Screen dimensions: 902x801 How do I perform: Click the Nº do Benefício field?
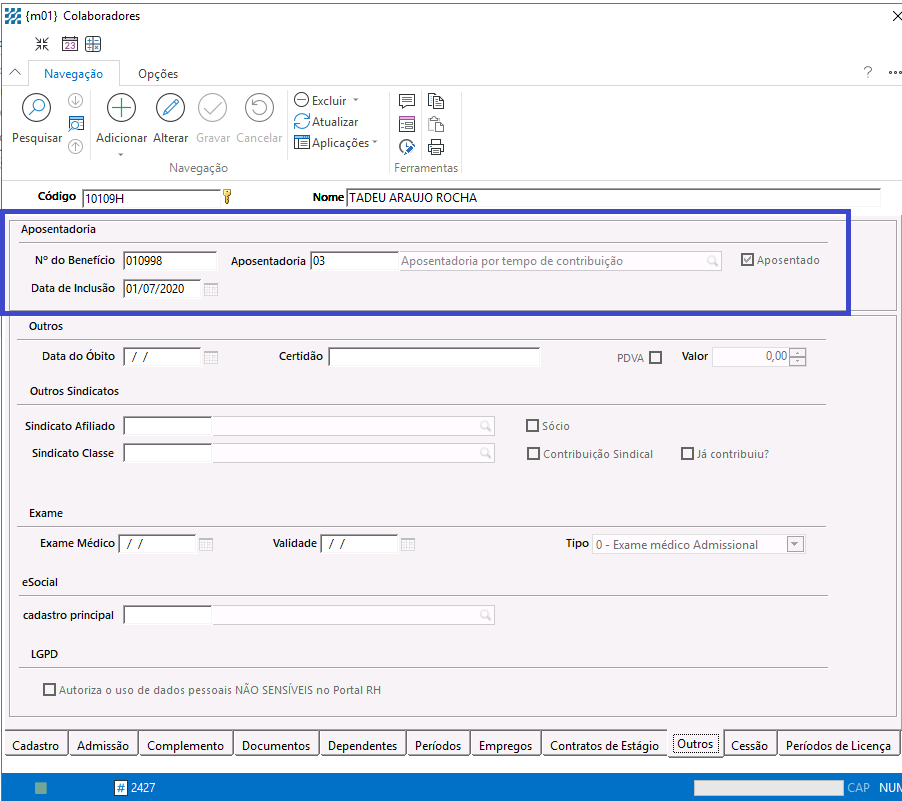170,261
